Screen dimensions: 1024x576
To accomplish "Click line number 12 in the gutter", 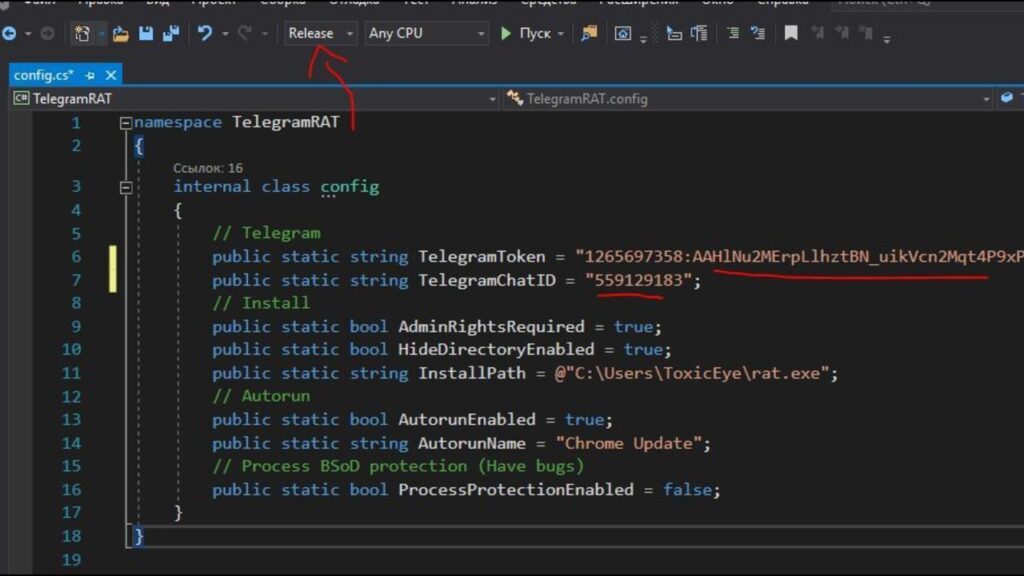I will pyautogui.click(x=71, y=397).
